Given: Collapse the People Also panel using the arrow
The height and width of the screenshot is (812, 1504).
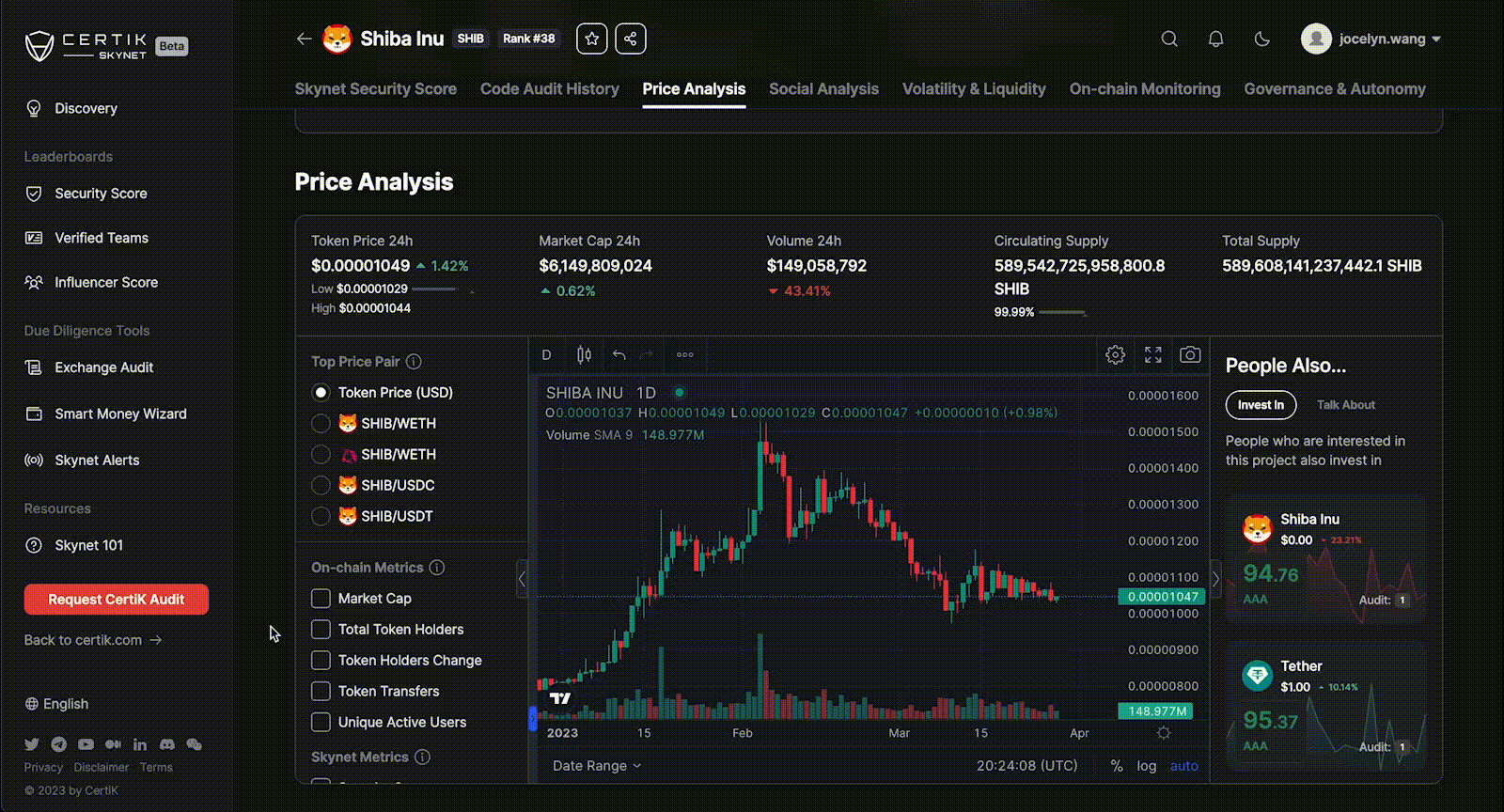Looking at the screenshot, I should pos(1216,579).
